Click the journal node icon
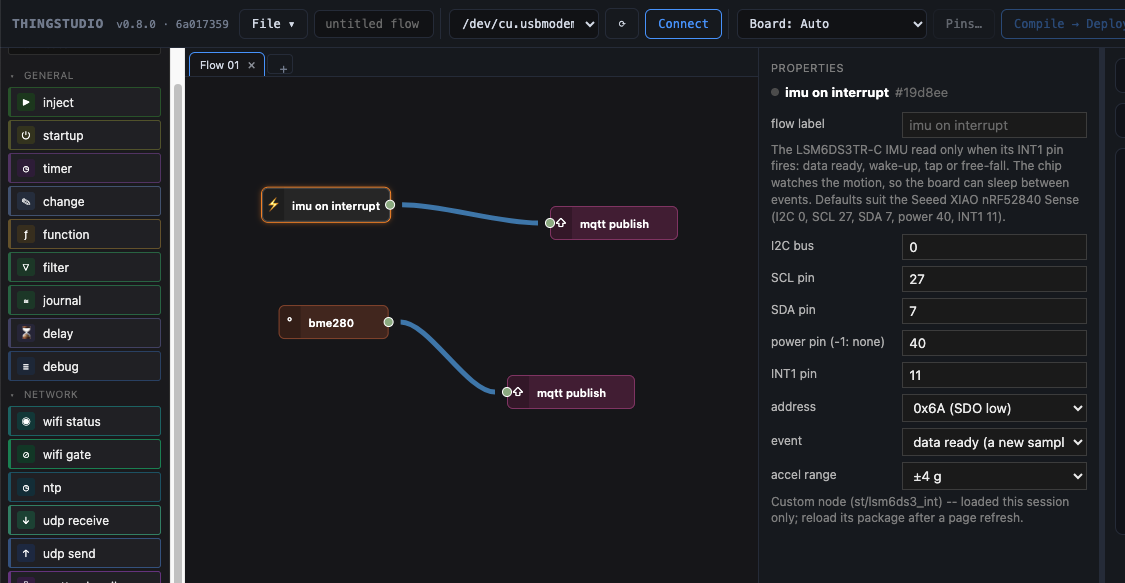Screen dimensions: 1125x583 26,300
